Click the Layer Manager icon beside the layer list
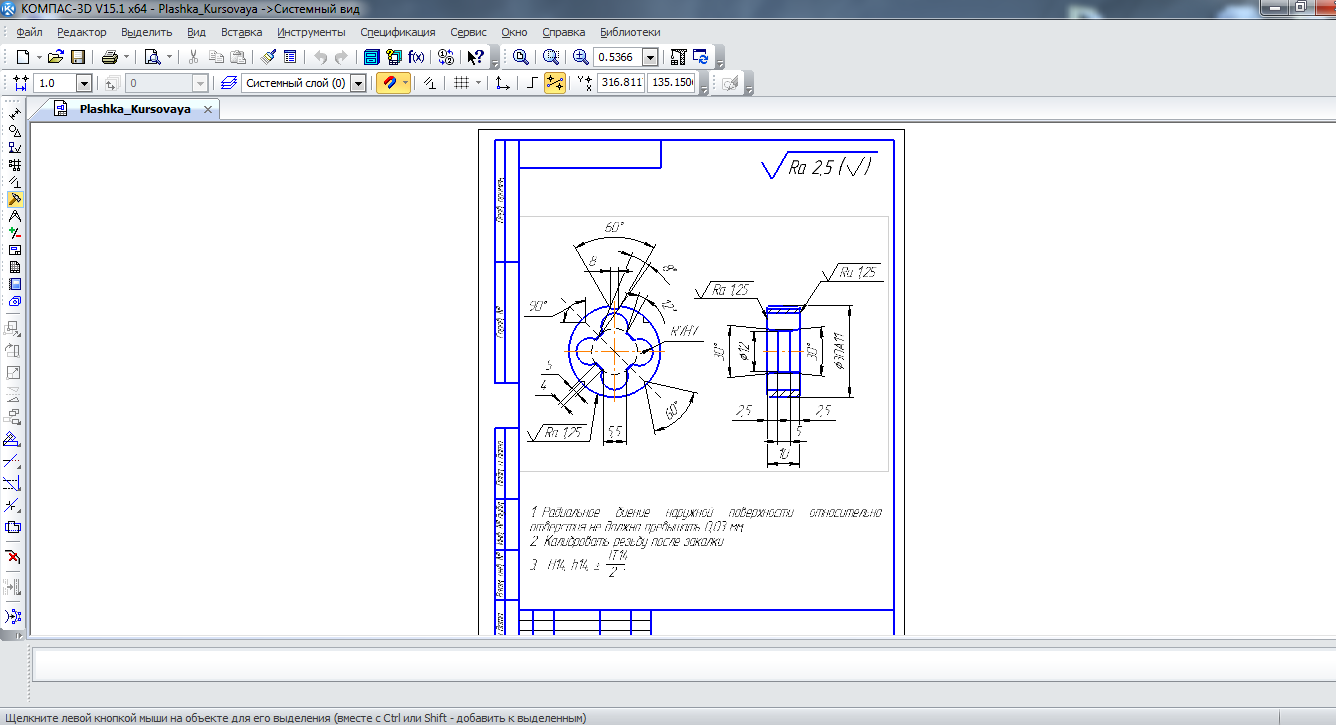Screen dimensions: 1336x725 (x=229, y=84)
